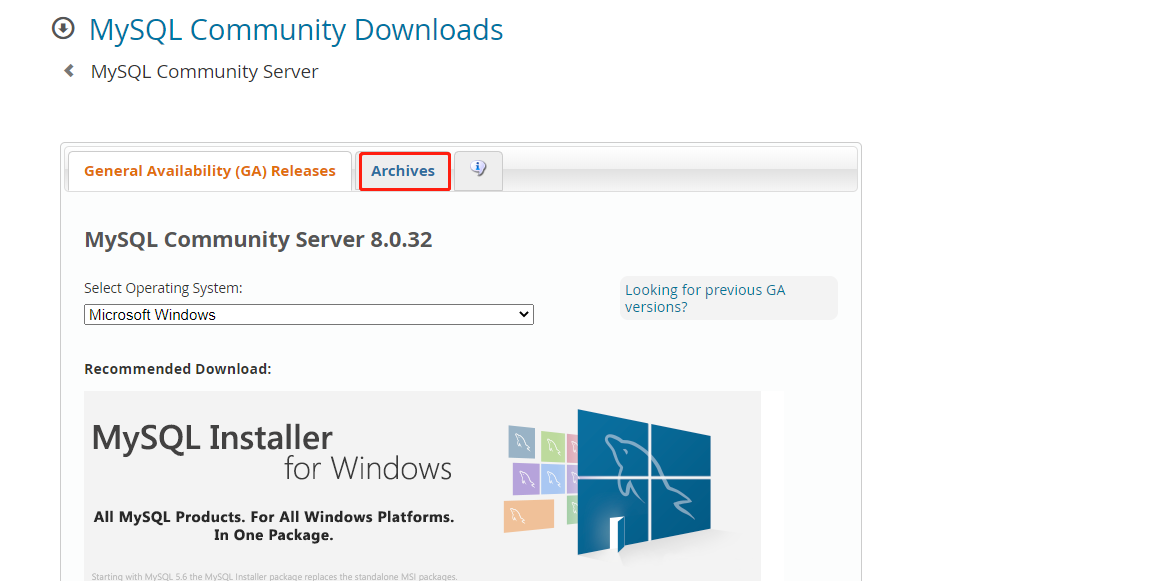
Task: Open the Select Operating System dropdown
Action: (x=308, y=314)
